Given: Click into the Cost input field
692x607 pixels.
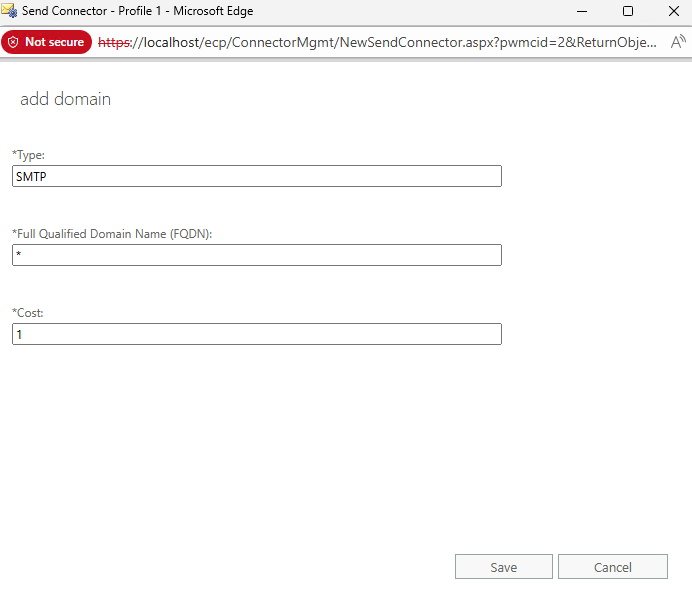Looking at the screenshot, I should [256, 334].
